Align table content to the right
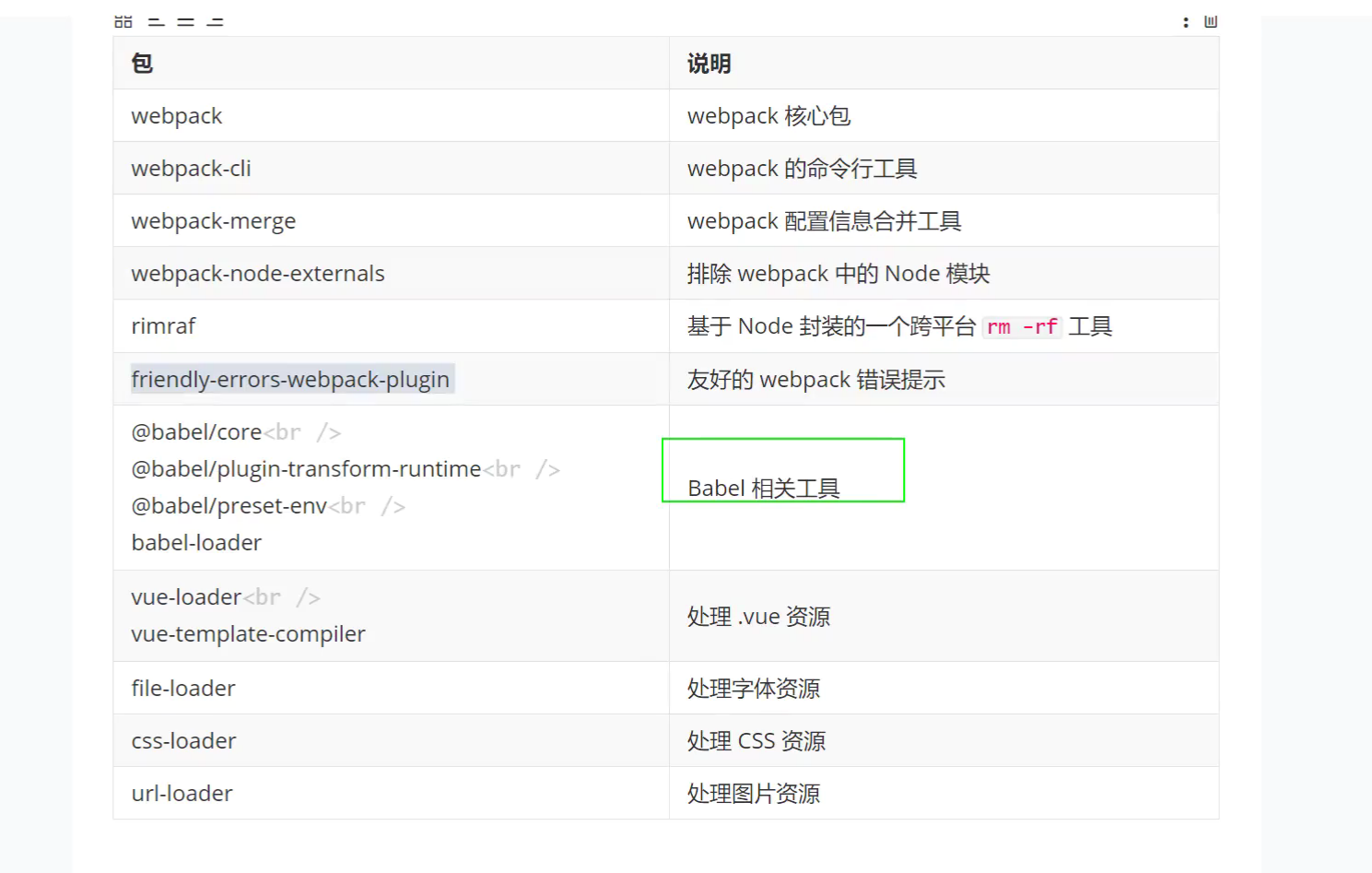This screenshot has width=1372, height=873. [216, 21]
